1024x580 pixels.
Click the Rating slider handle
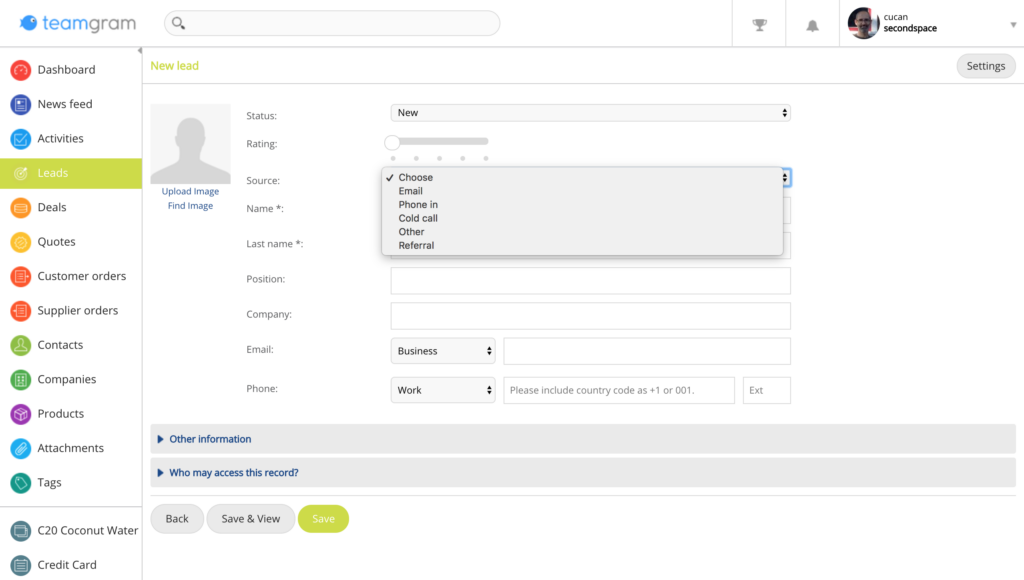(x=392, y=142)
